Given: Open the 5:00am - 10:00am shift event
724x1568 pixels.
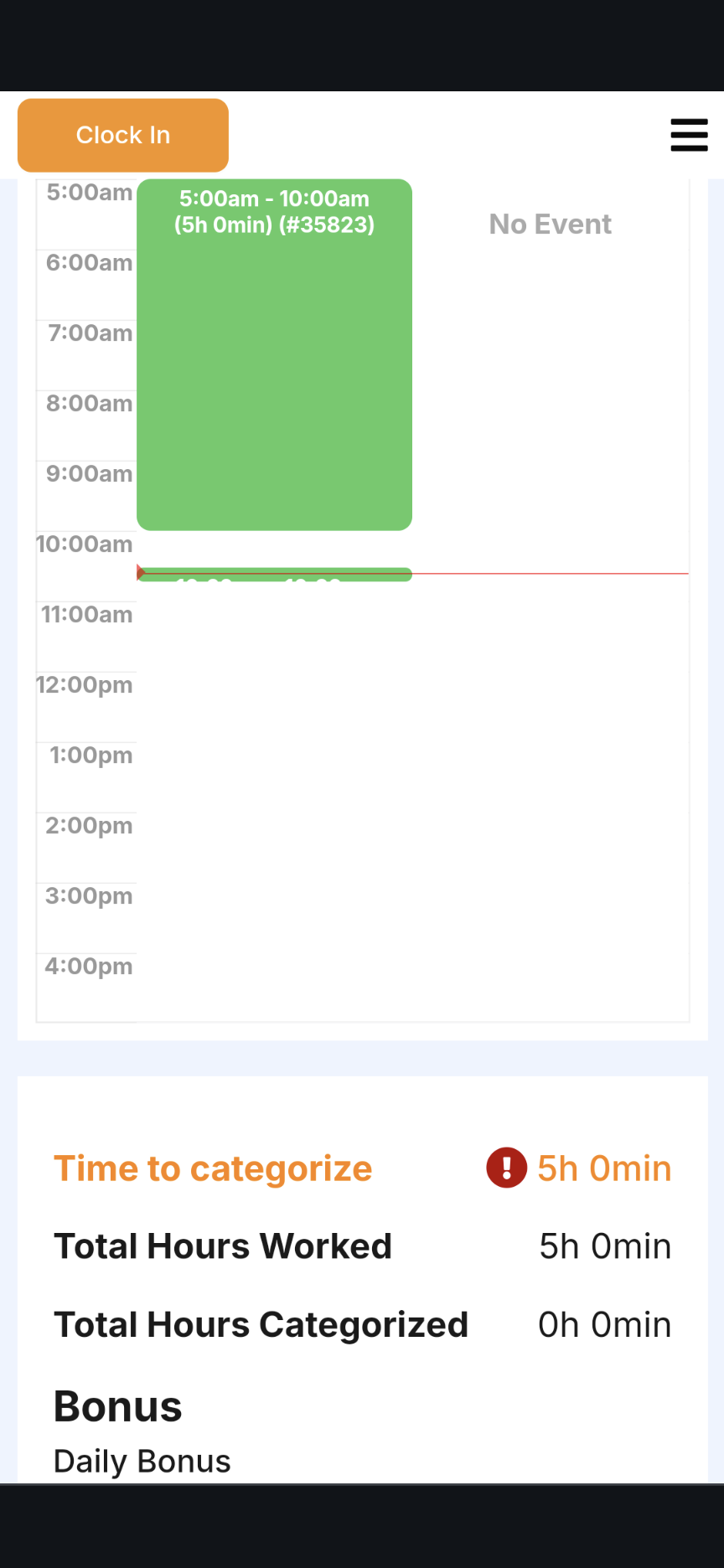Looking at the screenshot, I should pos(274,354).
